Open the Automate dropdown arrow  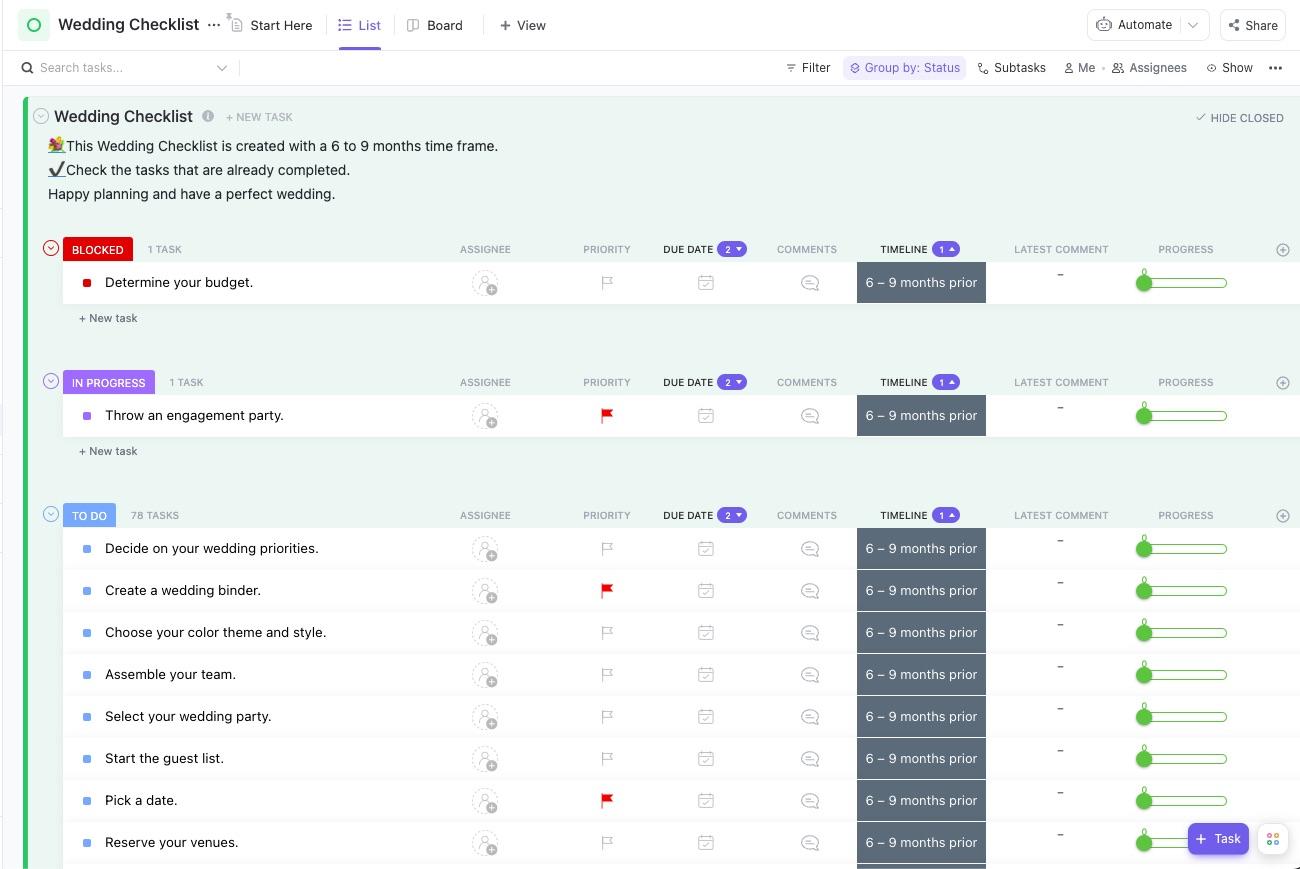pyautogui.click(x=1193, y=25)
